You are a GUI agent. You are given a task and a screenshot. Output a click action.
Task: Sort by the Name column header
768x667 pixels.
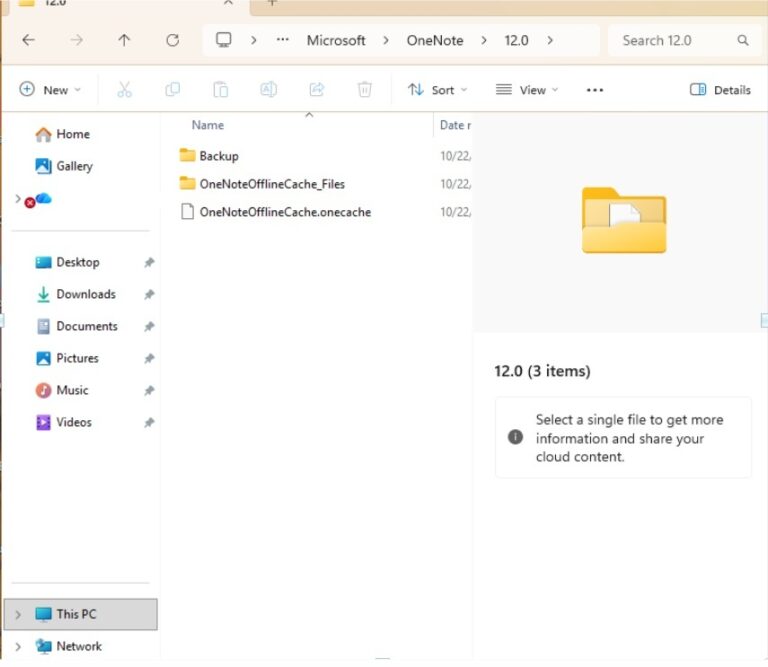(208, 125)
